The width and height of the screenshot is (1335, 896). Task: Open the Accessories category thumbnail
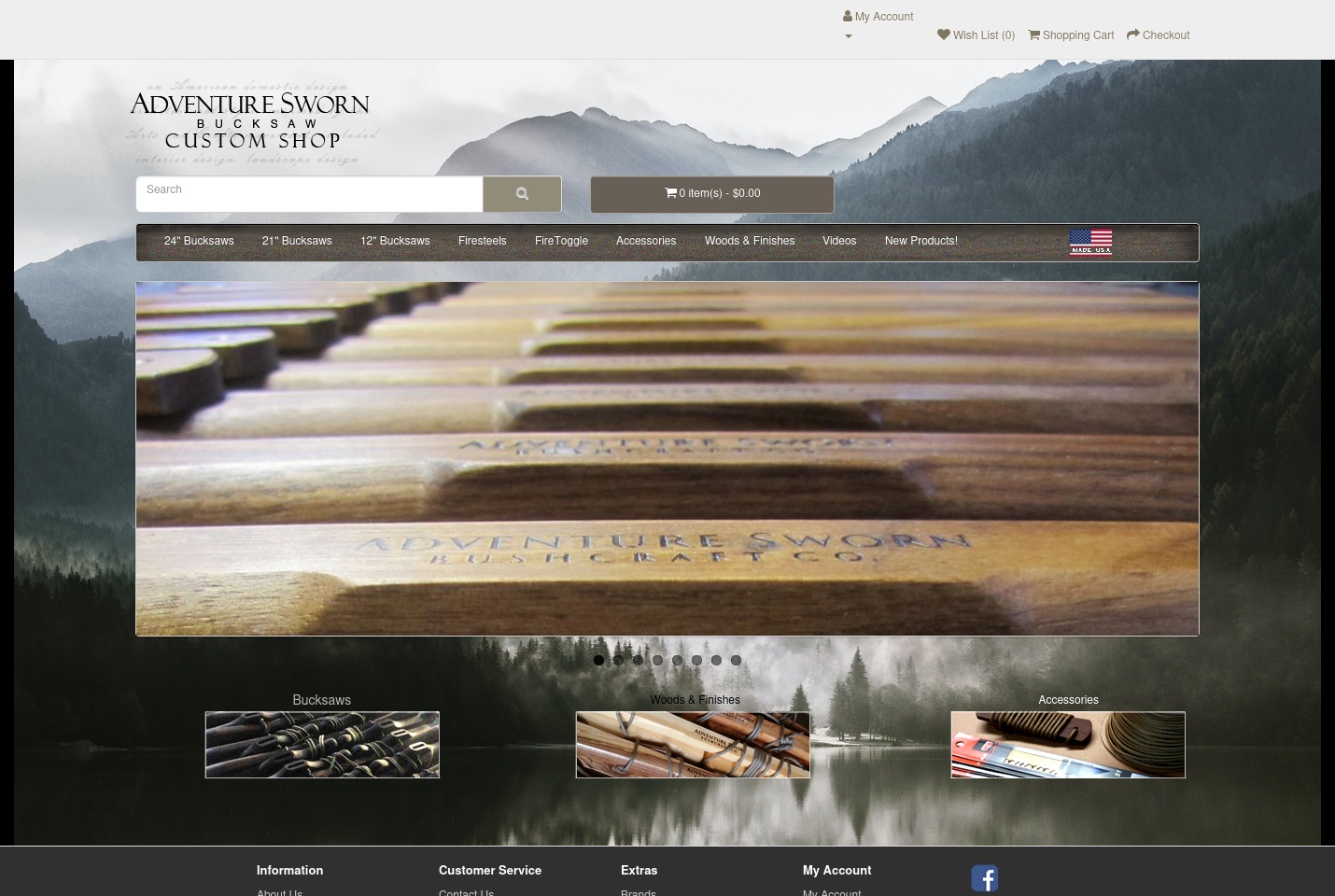pyautogui.click(x=1068, y=745)
